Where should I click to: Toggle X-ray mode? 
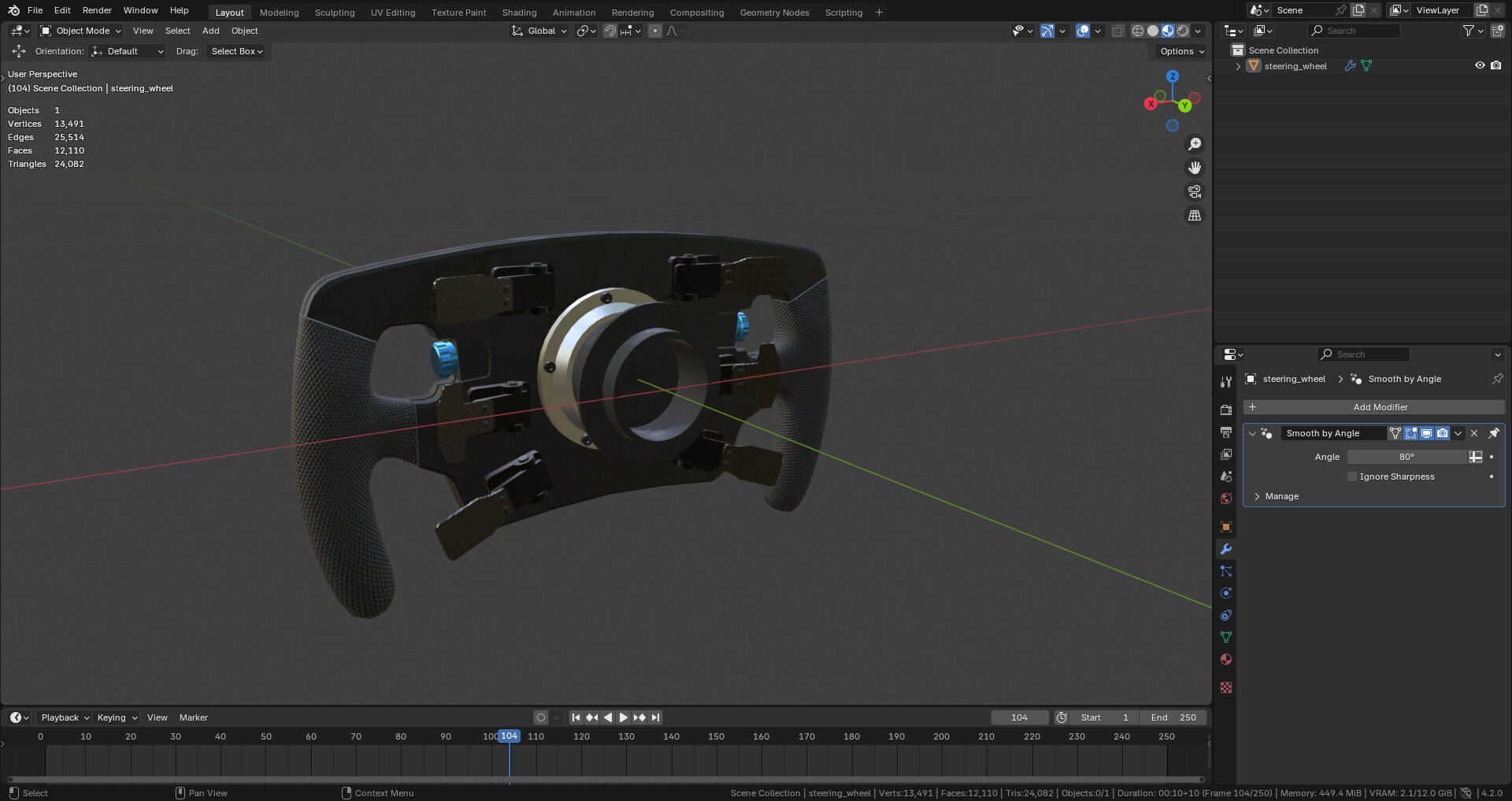(1117, 31)
